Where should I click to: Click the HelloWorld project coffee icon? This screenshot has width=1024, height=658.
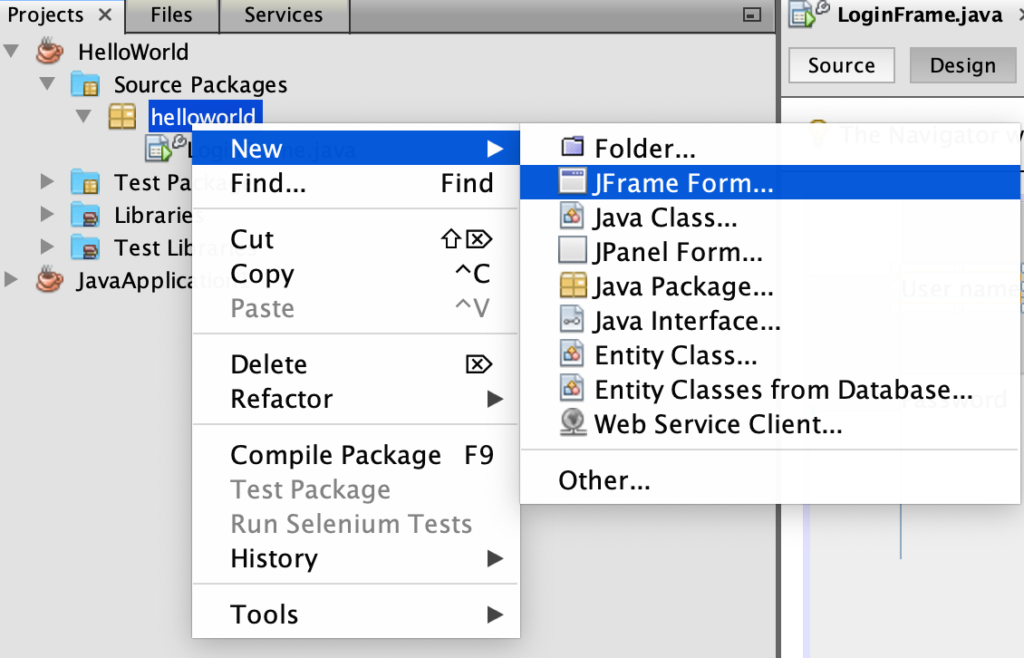pyautogui.click(x=49, y=51)
